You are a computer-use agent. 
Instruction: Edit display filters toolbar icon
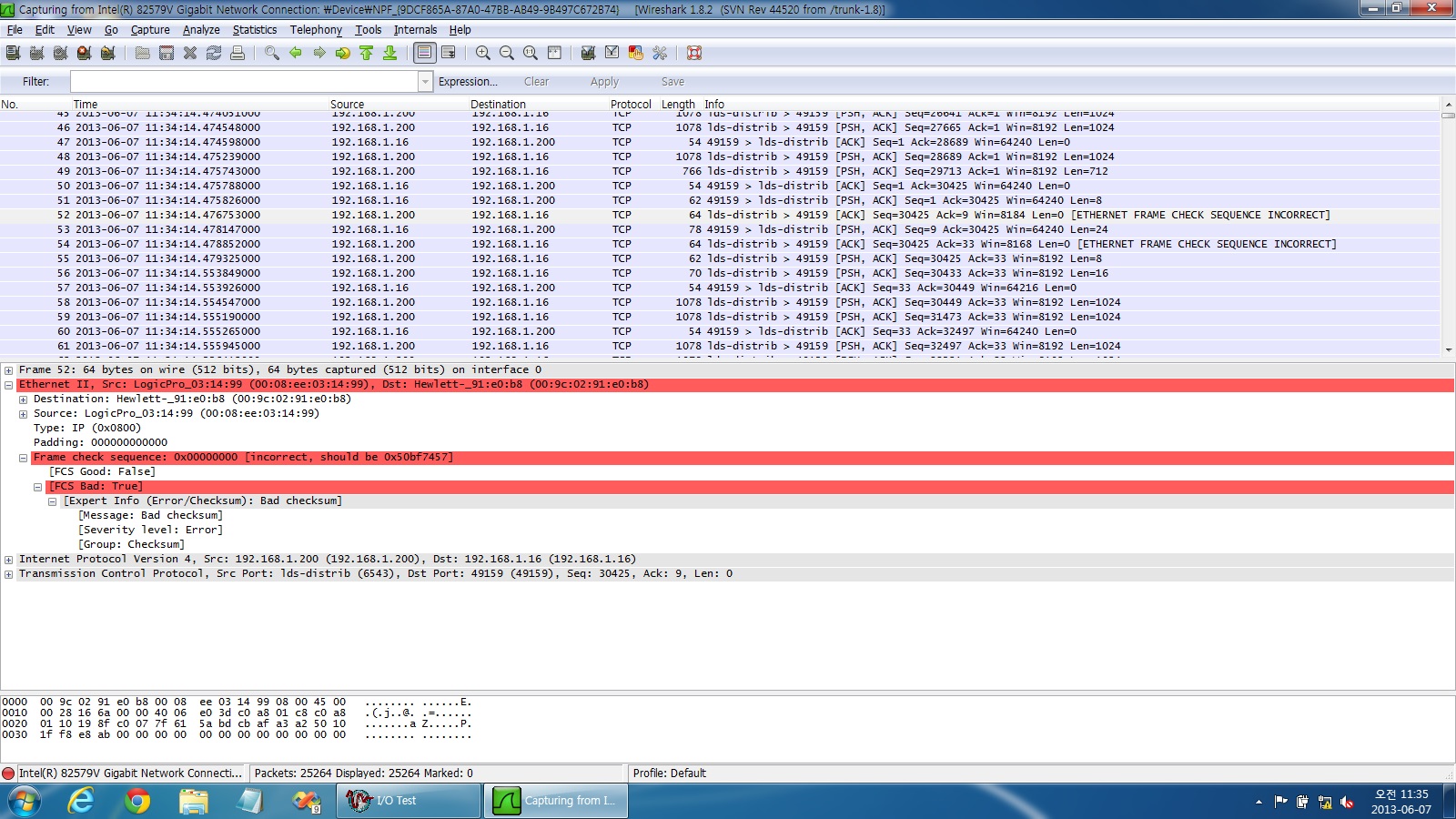click(612, 53)
